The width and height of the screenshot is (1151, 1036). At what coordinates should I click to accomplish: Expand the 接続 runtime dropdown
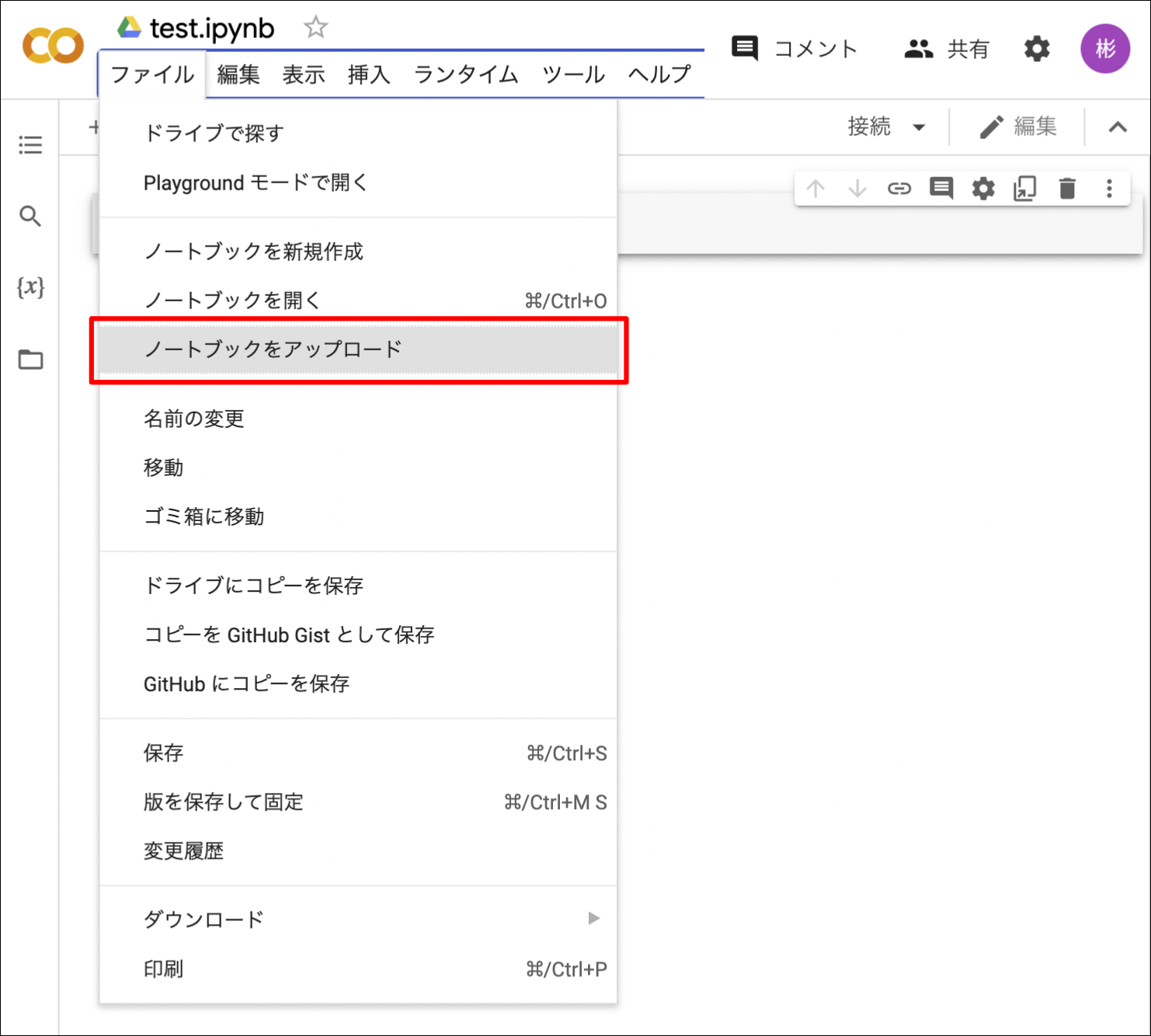[x=886, y=126]
